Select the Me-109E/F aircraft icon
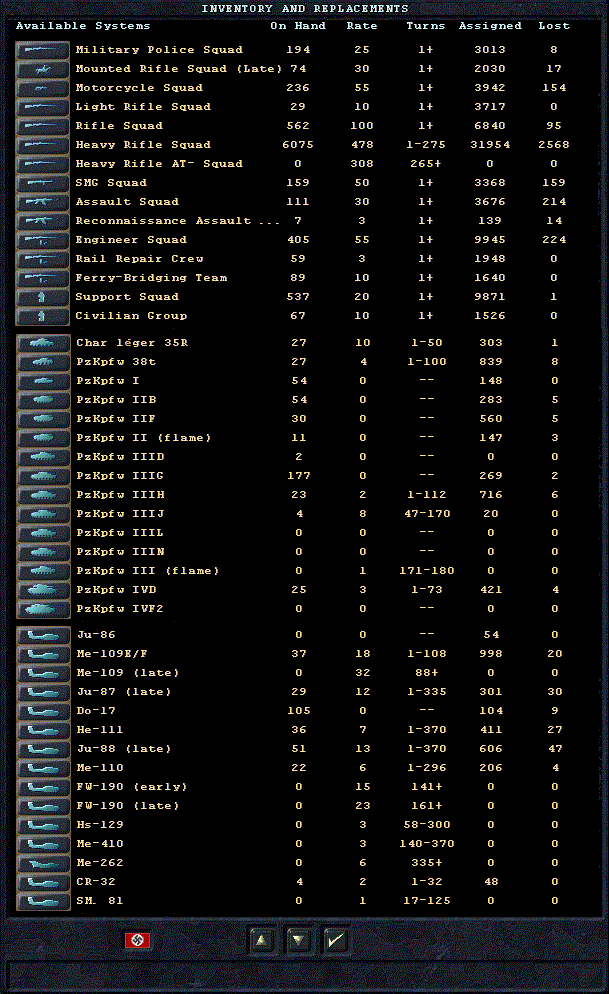Viewport: 609px width, 994px height. pyautogui.click(x=43, y=654)
